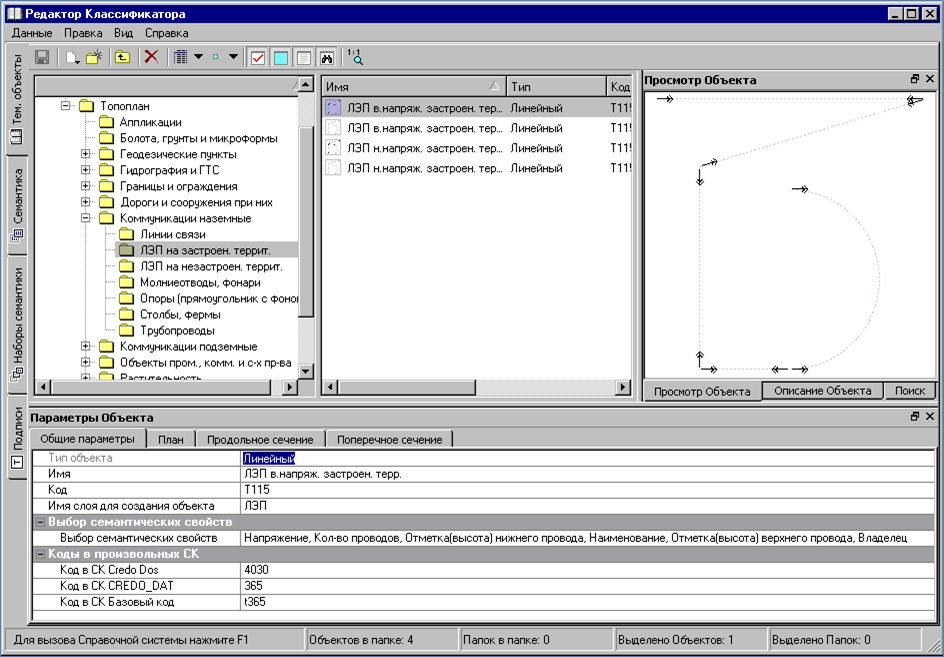Toggle the red checkmark toolbar button
Screen dimensions: 944x657
pos(258,57)
